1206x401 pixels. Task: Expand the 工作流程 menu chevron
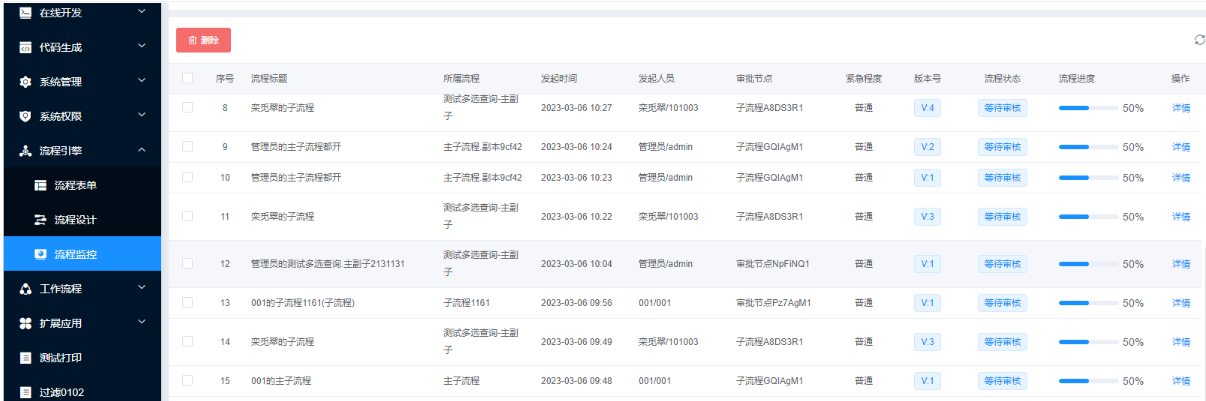[141, 288]
